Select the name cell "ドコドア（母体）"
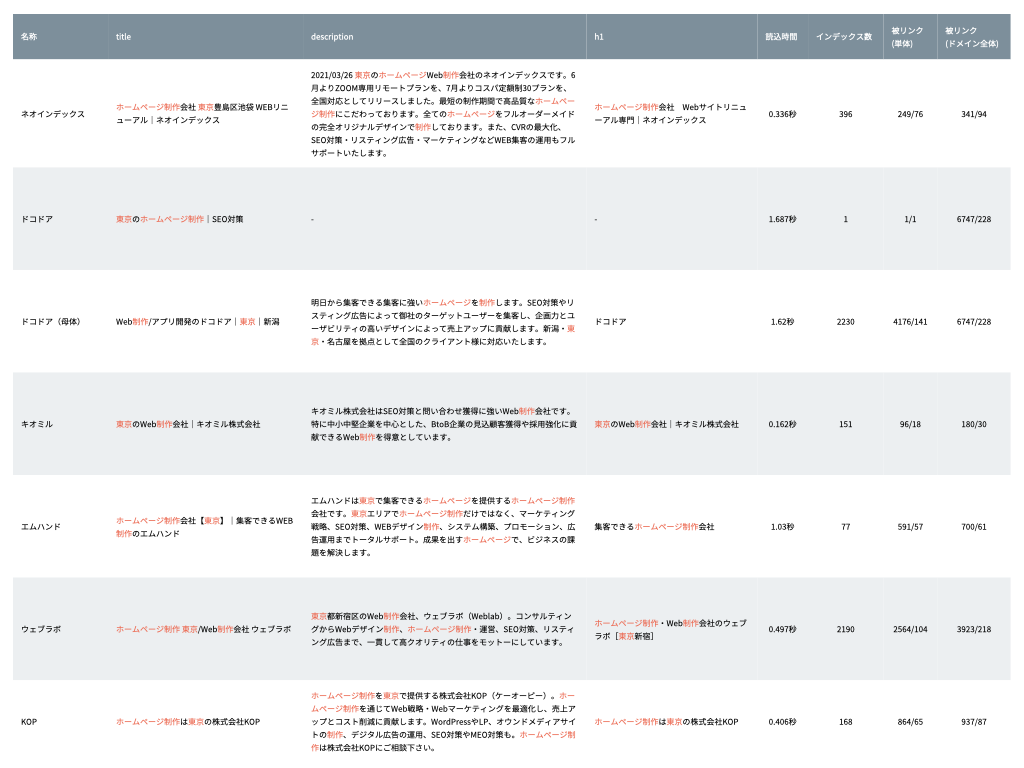Viewport: 1024px width, 768px height. (50, 321)
